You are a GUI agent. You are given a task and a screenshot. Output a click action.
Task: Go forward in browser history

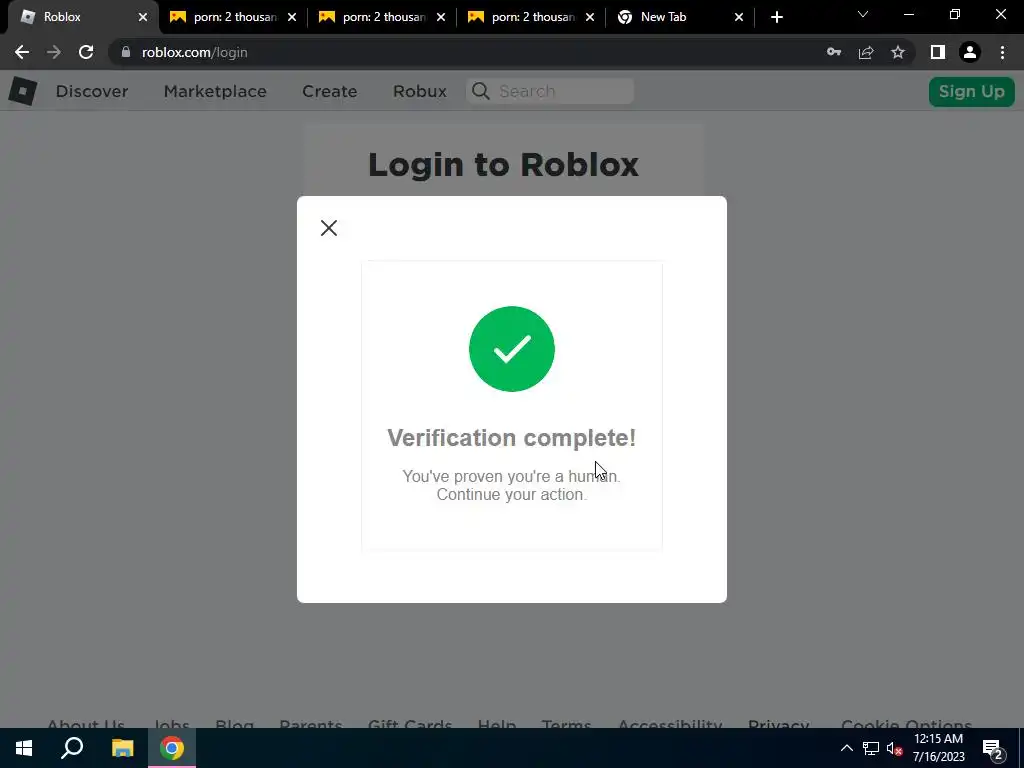(54, 52)
